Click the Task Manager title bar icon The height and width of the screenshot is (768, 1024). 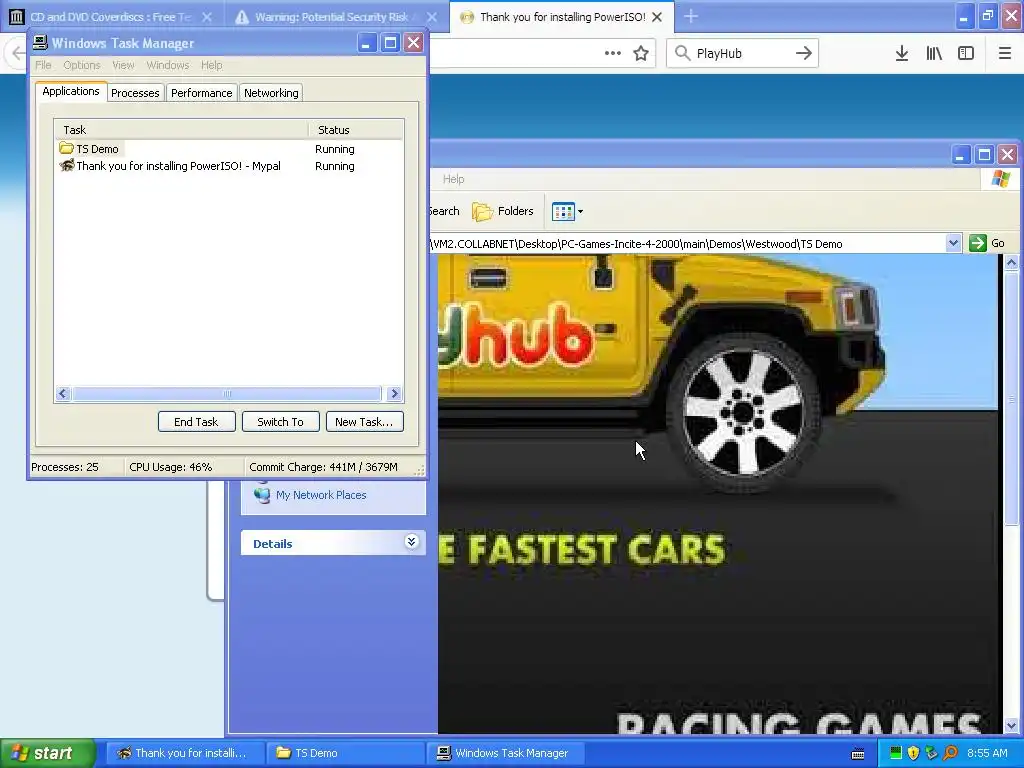(40, 43)
